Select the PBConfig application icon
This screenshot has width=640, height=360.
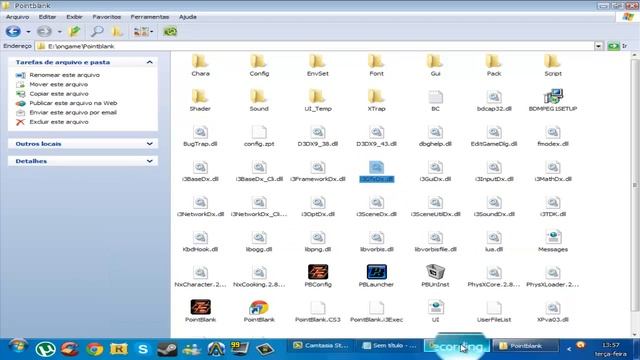click(318, 276)
